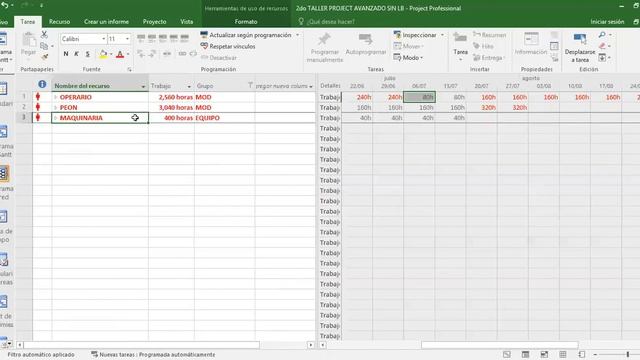Click Nuevas tareas: Programada automáticamente status

click(x=153, y=355)
